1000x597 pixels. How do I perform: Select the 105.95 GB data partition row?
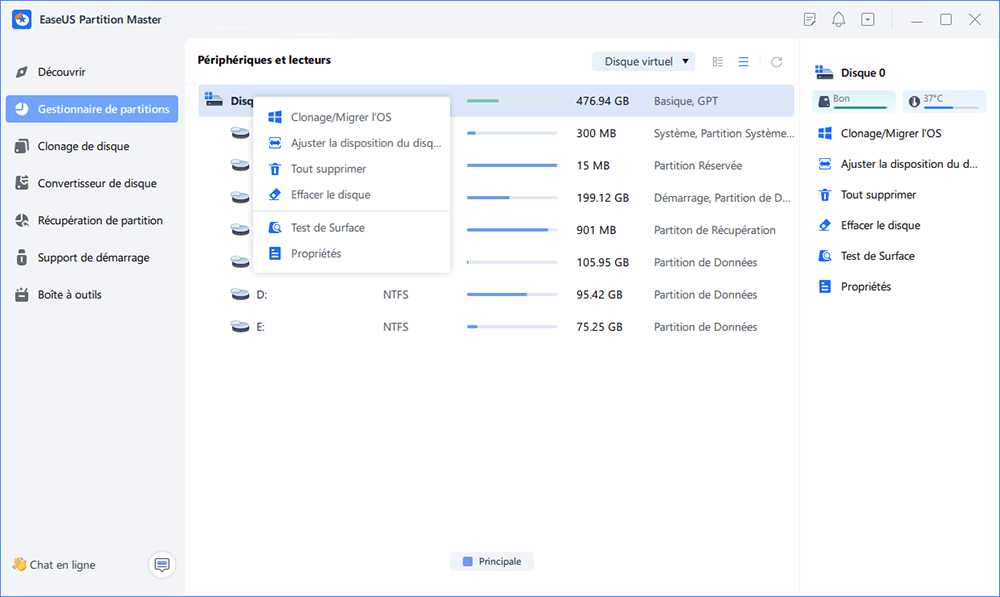(496, 262)
